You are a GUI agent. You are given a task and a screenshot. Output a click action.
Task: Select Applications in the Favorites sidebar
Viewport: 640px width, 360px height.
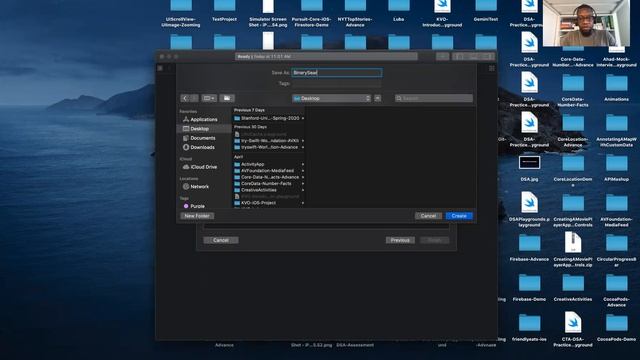pos(204,120)
